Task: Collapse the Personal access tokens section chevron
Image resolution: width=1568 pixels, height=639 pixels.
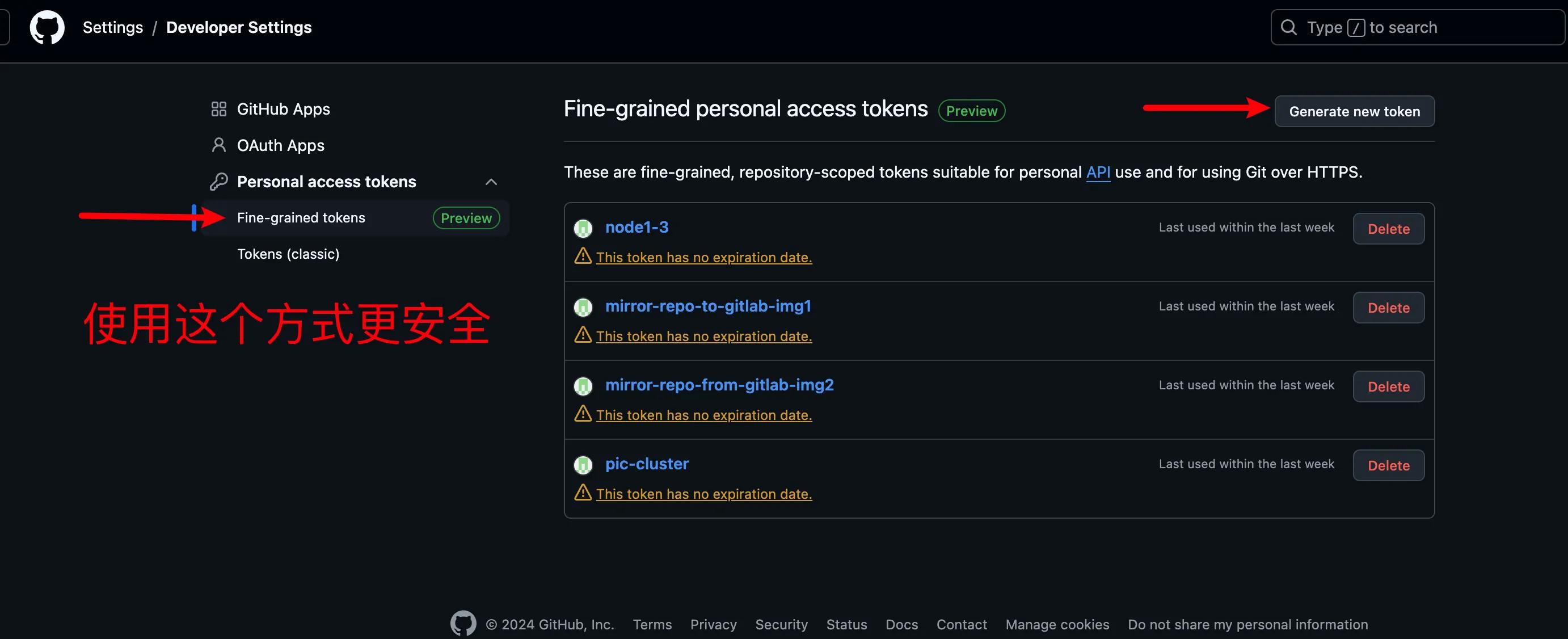Action: coord(491,182)
